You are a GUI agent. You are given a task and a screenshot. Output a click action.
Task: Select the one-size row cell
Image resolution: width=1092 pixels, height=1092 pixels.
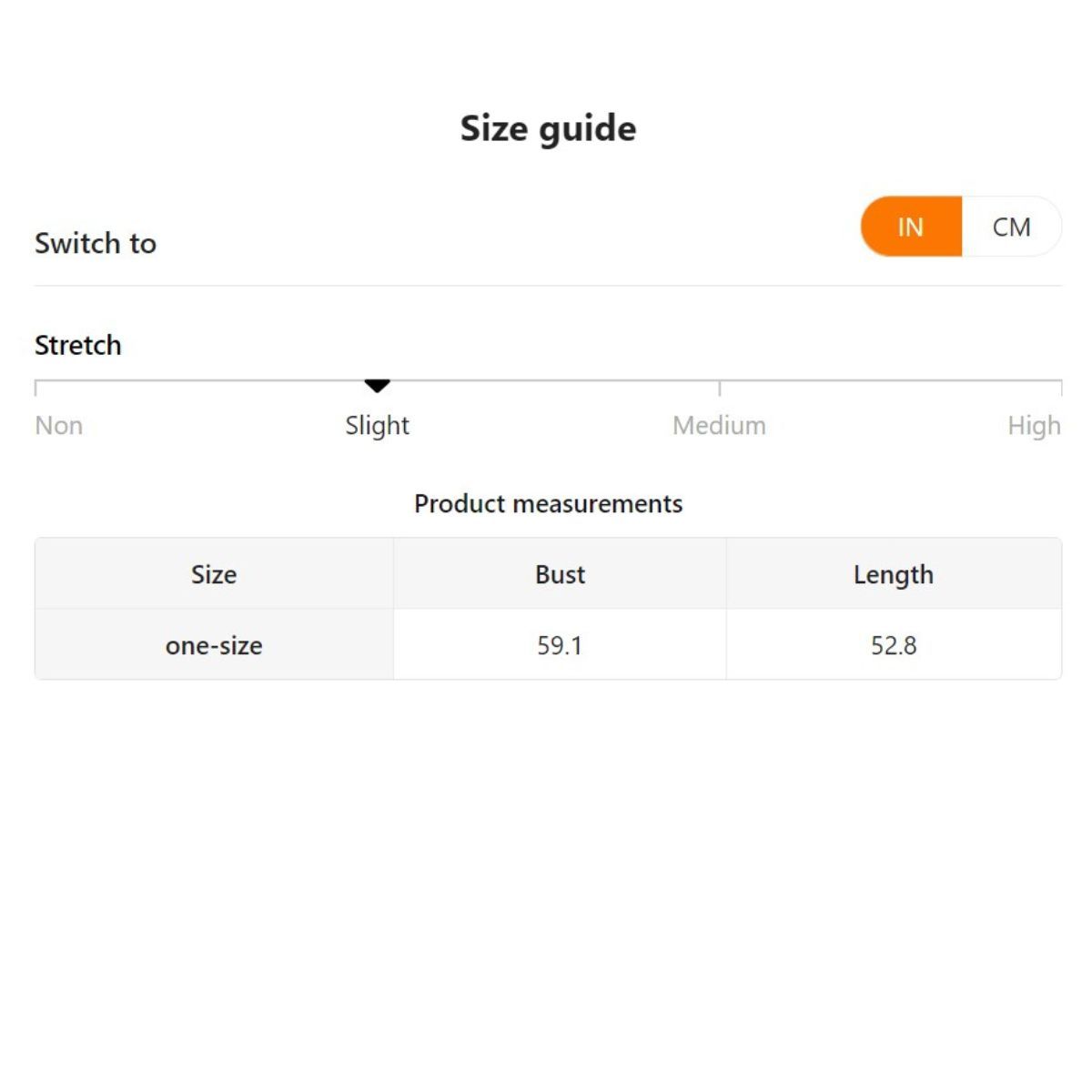[214, 645]
